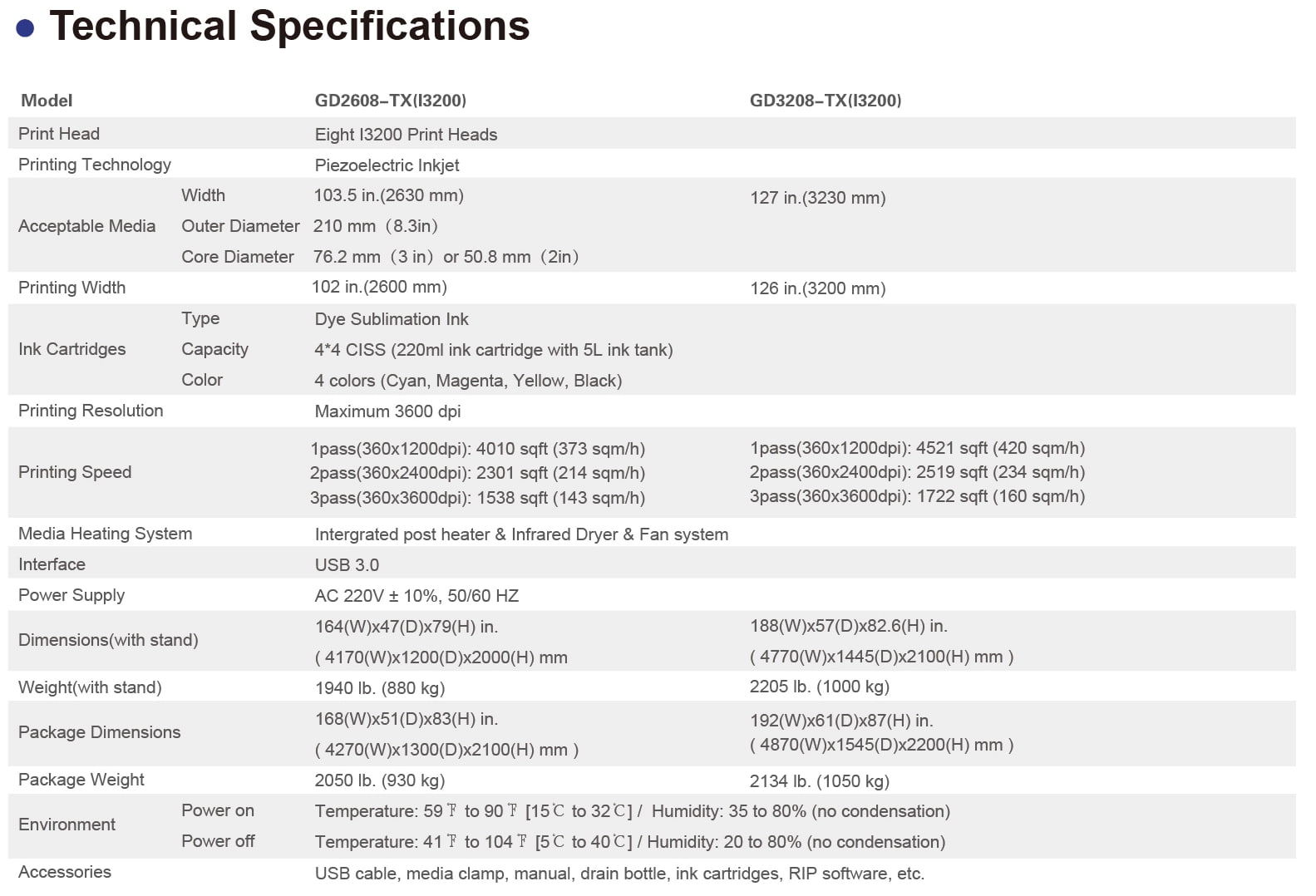The image size is (1316, 896).
Task: Click the Printing Width row label
Action: pos(71,288)
